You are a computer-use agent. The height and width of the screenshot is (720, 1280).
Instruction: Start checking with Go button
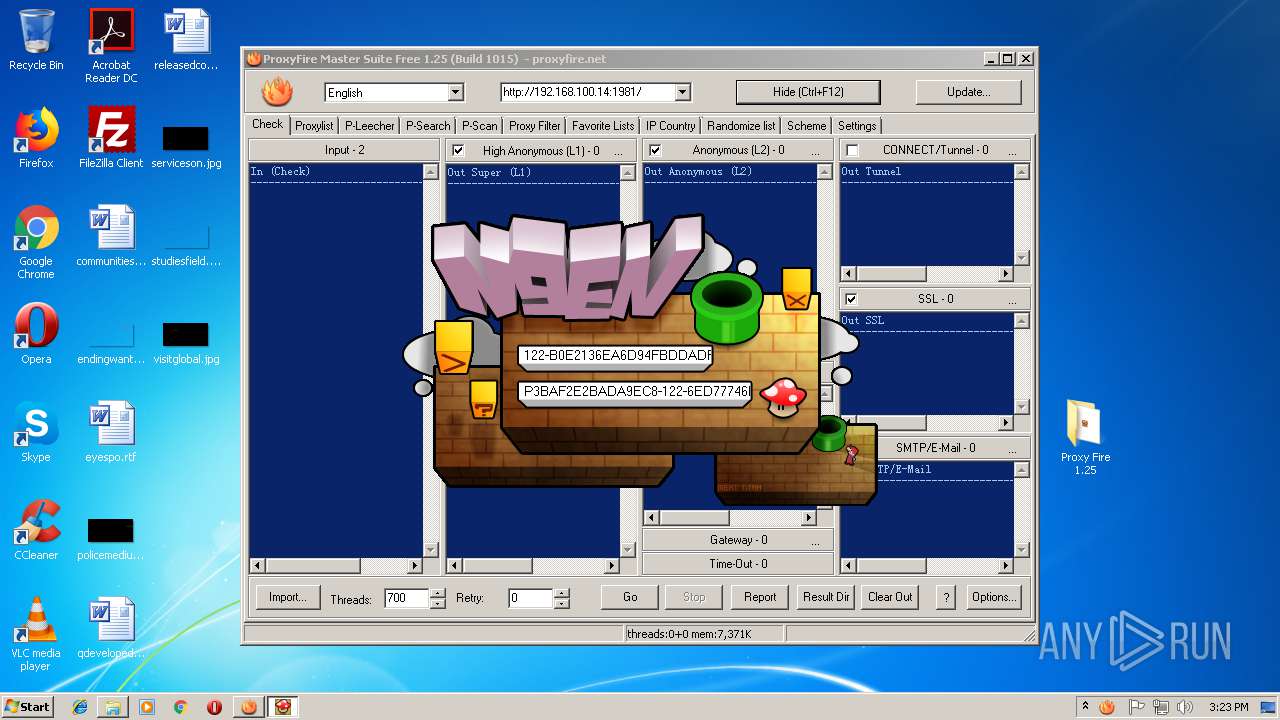630,597
